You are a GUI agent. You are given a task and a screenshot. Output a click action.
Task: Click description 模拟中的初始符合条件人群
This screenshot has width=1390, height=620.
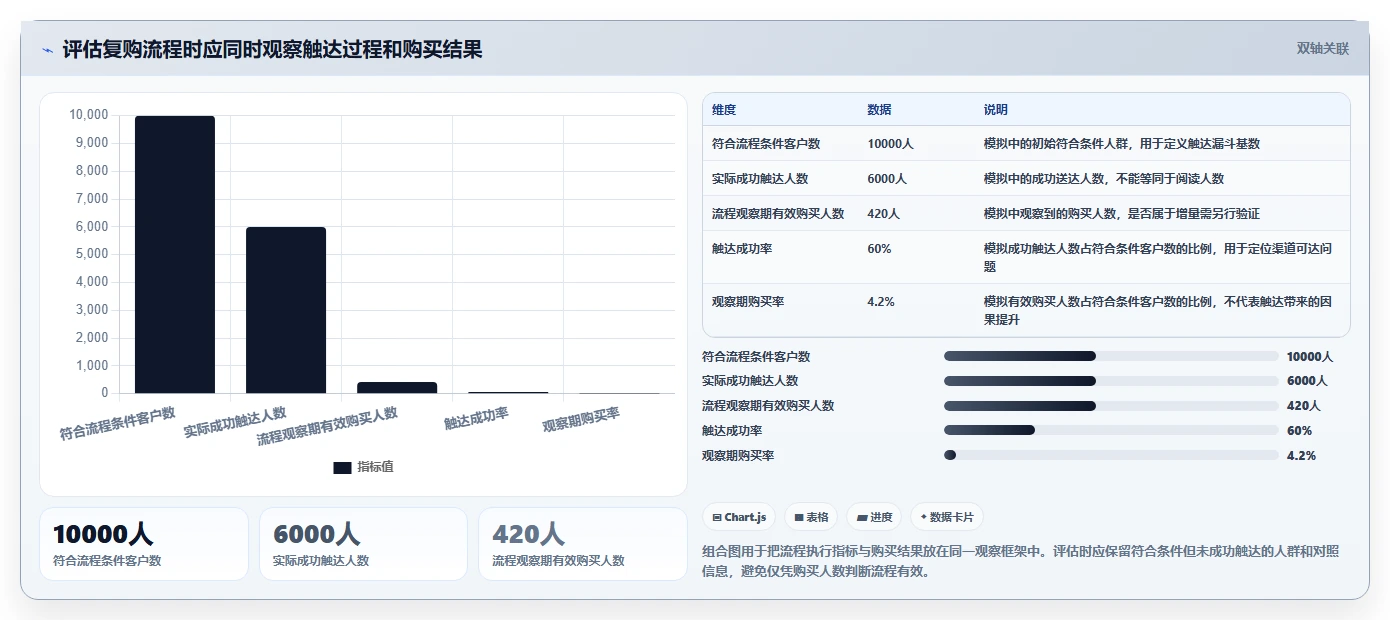(x=1122, y=144)
